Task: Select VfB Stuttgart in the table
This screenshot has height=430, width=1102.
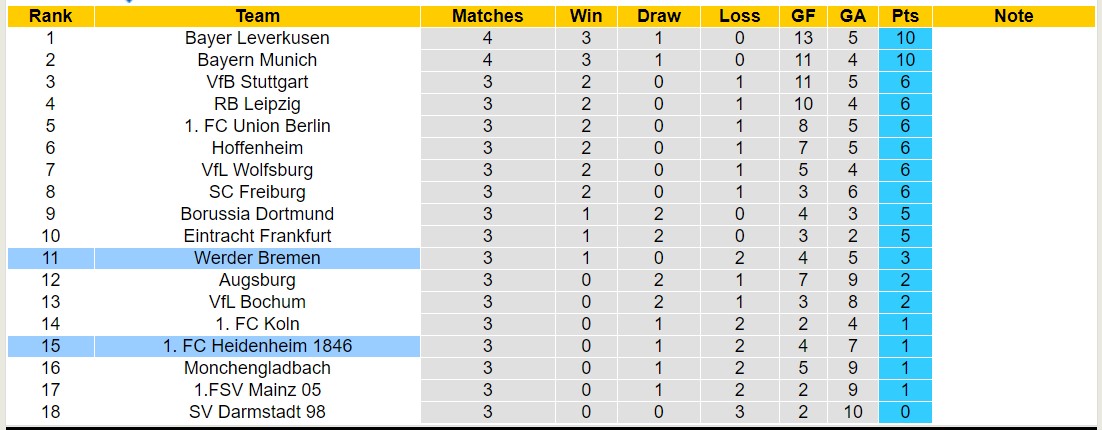Action: pos(257,82)
